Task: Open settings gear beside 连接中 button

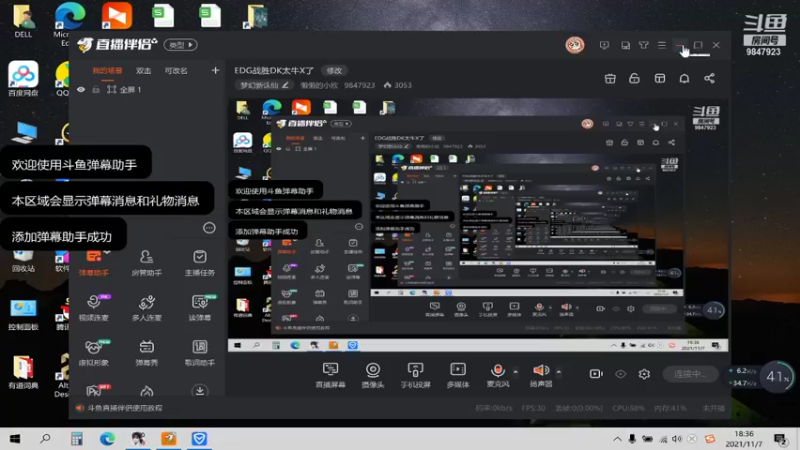Action: [644, 374]
